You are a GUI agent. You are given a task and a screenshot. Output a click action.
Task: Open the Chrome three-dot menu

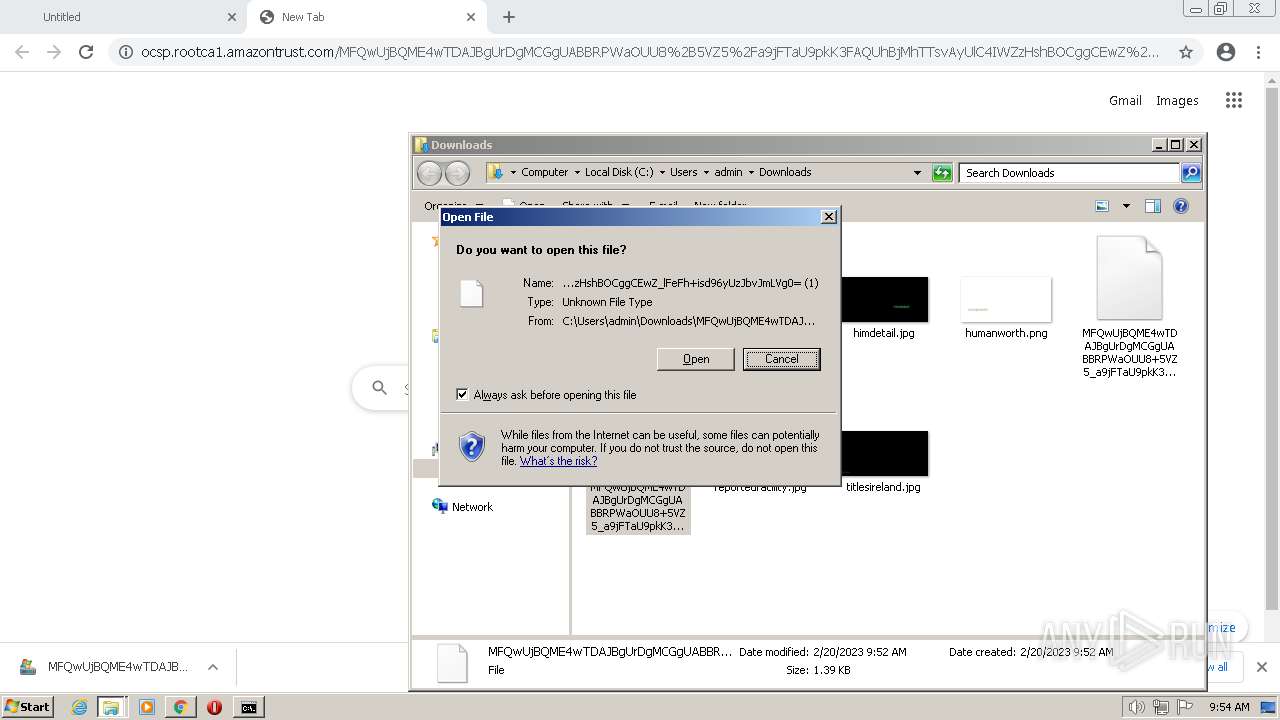pyautogui.click(x=1258, y=52)
